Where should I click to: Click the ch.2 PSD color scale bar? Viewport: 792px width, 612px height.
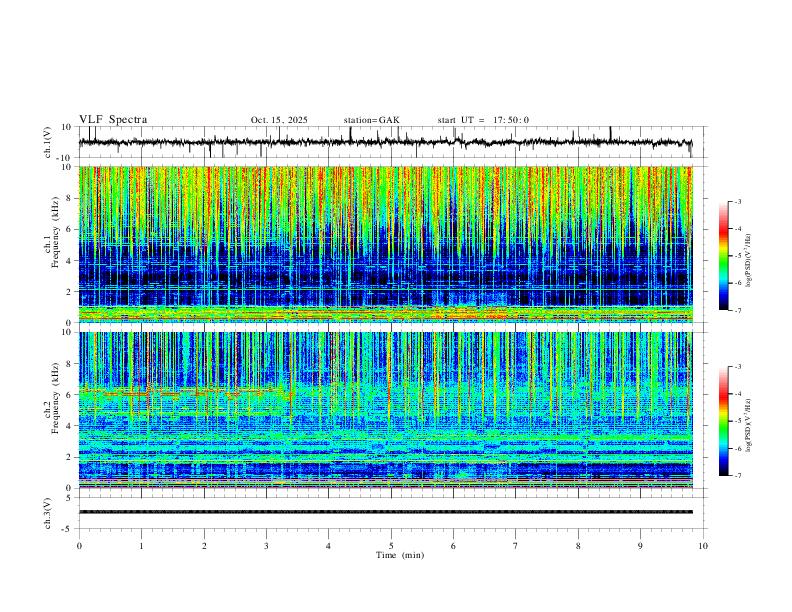click(723, 421)
